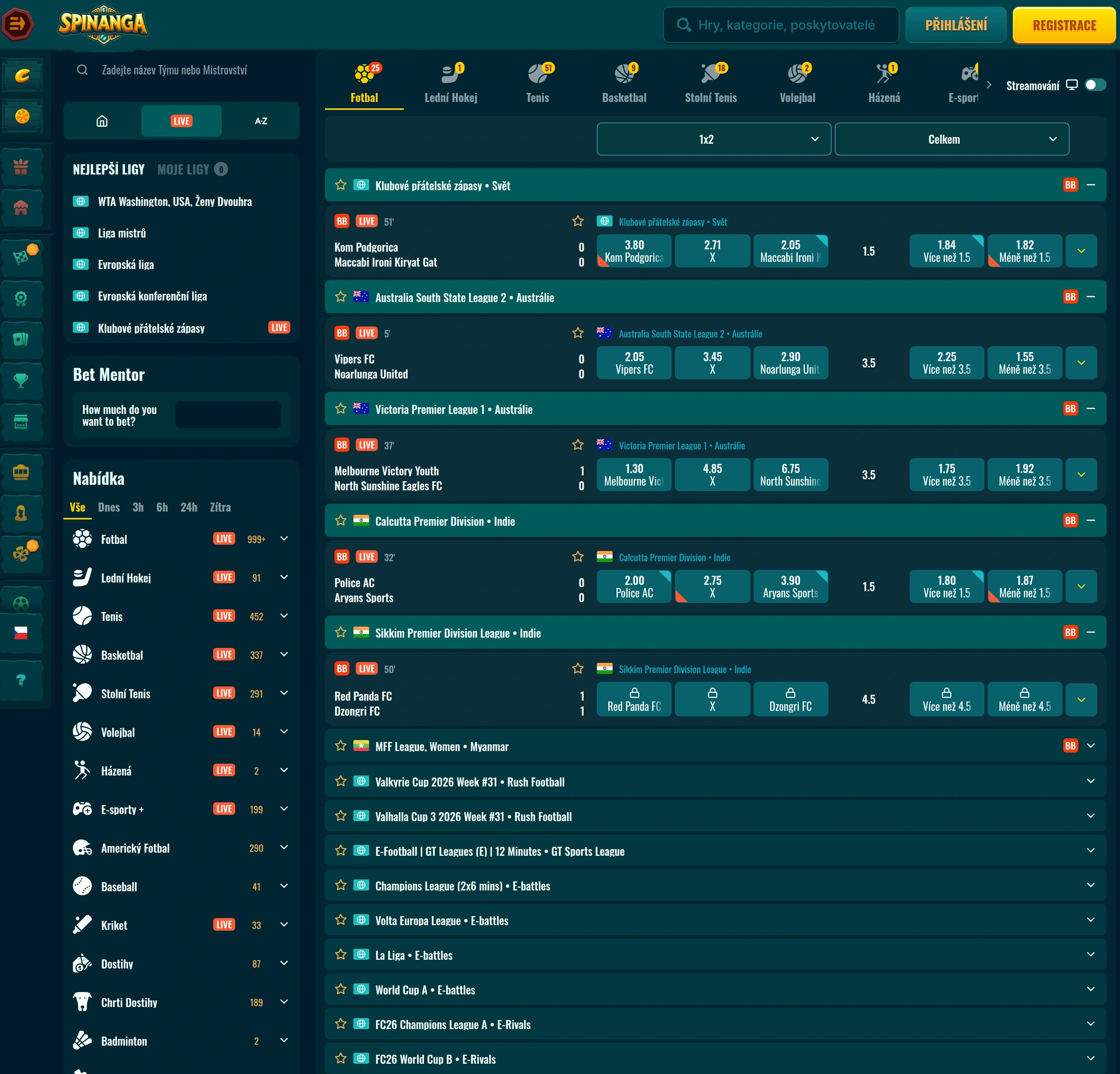Filter Nabídka by Dnes

[109, 507]
